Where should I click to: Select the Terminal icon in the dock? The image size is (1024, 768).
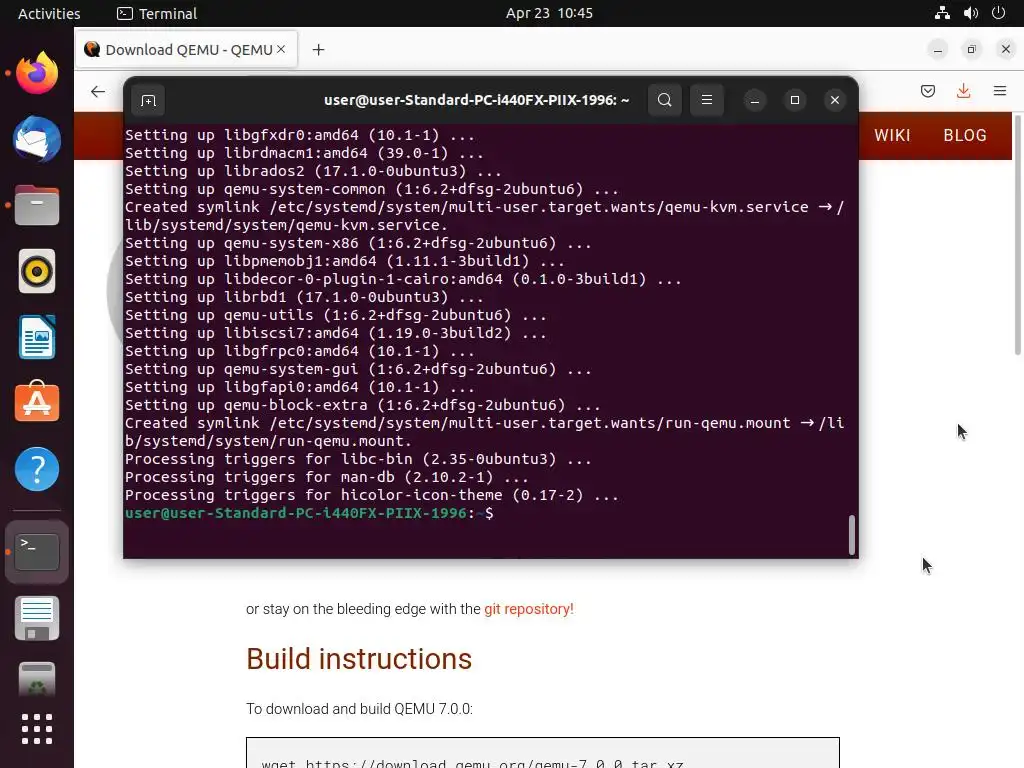[37, 552]
